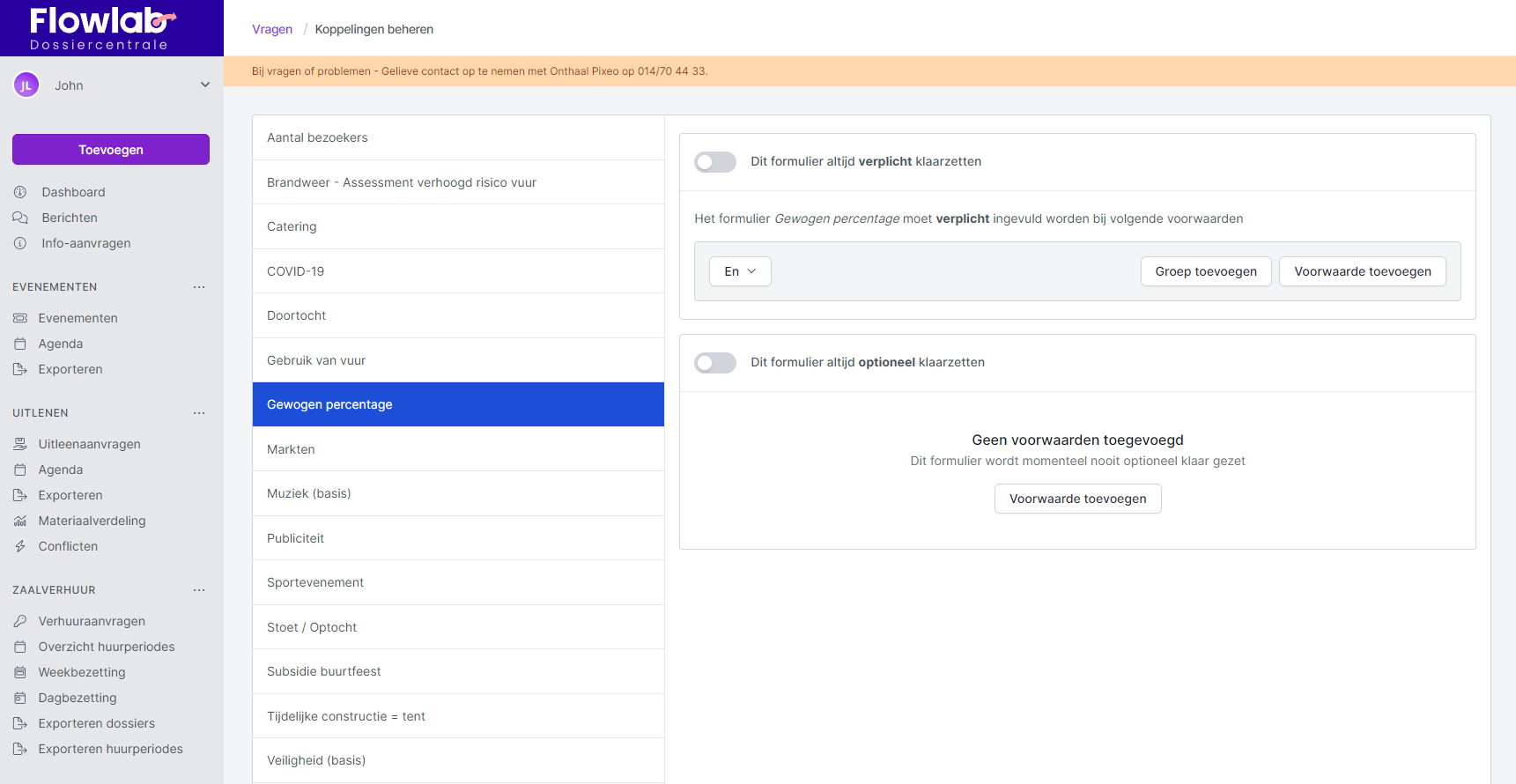Image resolution: width=1516 pixels, height=784 pixels.
Task: Click Voorwaarde toevoegen under optioneel section
Action: [x=1077, y=499]
